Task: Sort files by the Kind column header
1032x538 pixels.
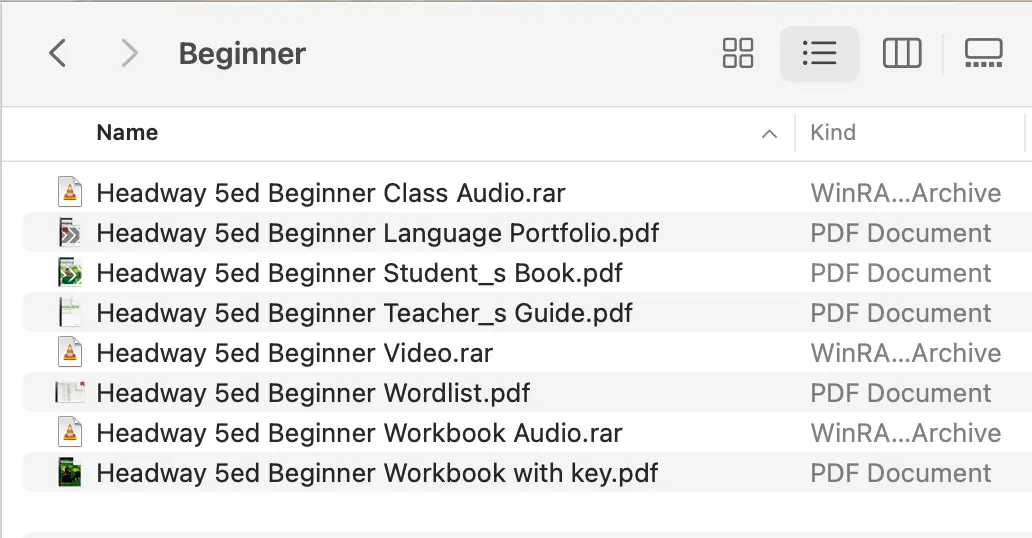Action: click(833, 132)
